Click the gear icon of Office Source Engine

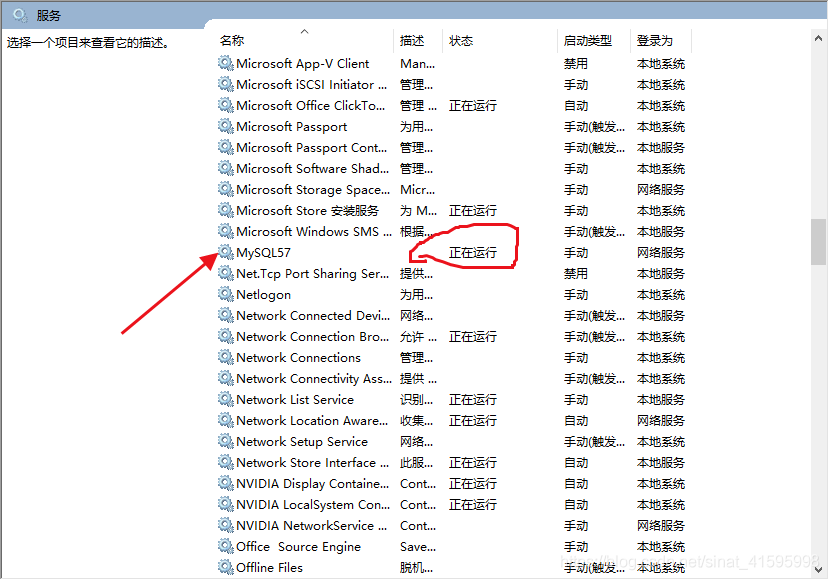226,546
